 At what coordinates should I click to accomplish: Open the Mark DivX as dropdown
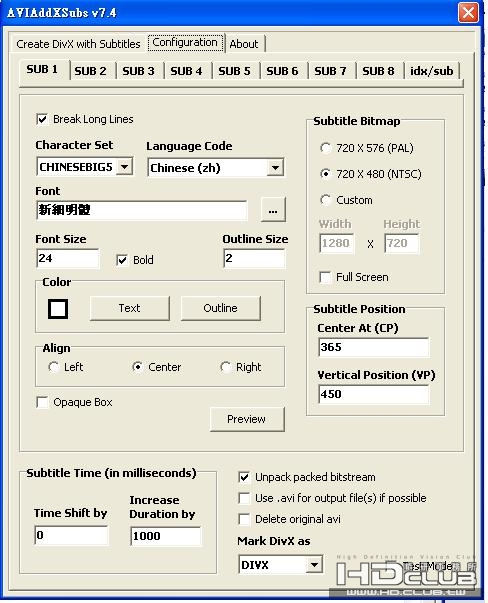pos(314,565)
